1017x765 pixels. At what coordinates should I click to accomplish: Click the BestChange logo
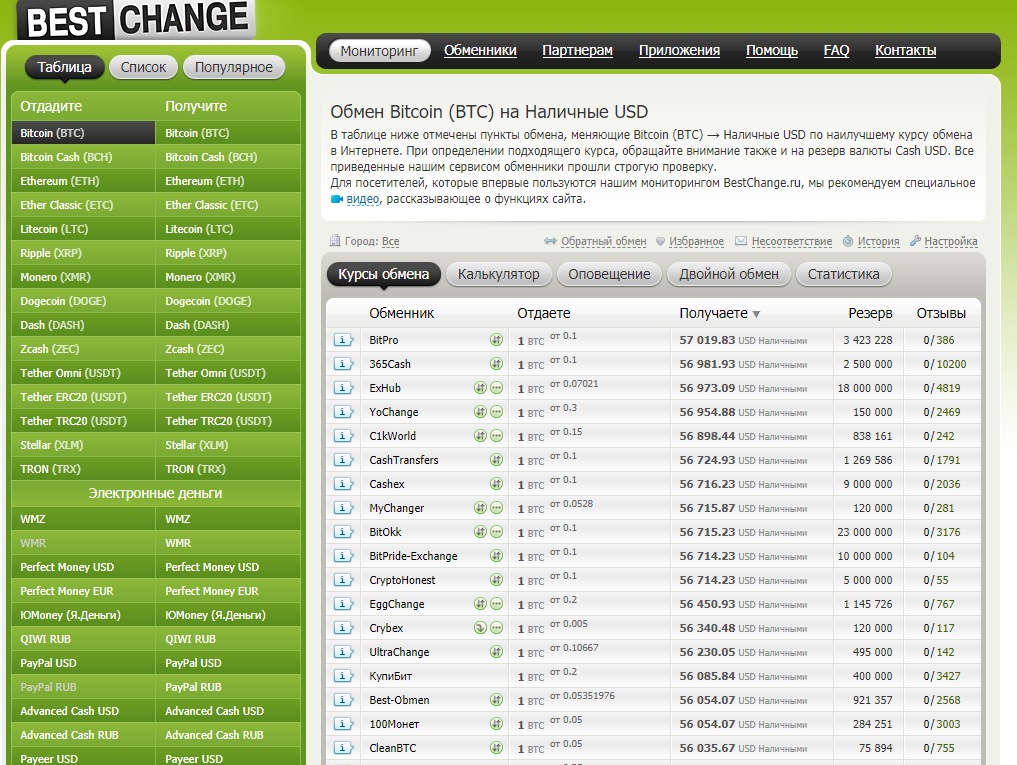(x=136, y=19)
